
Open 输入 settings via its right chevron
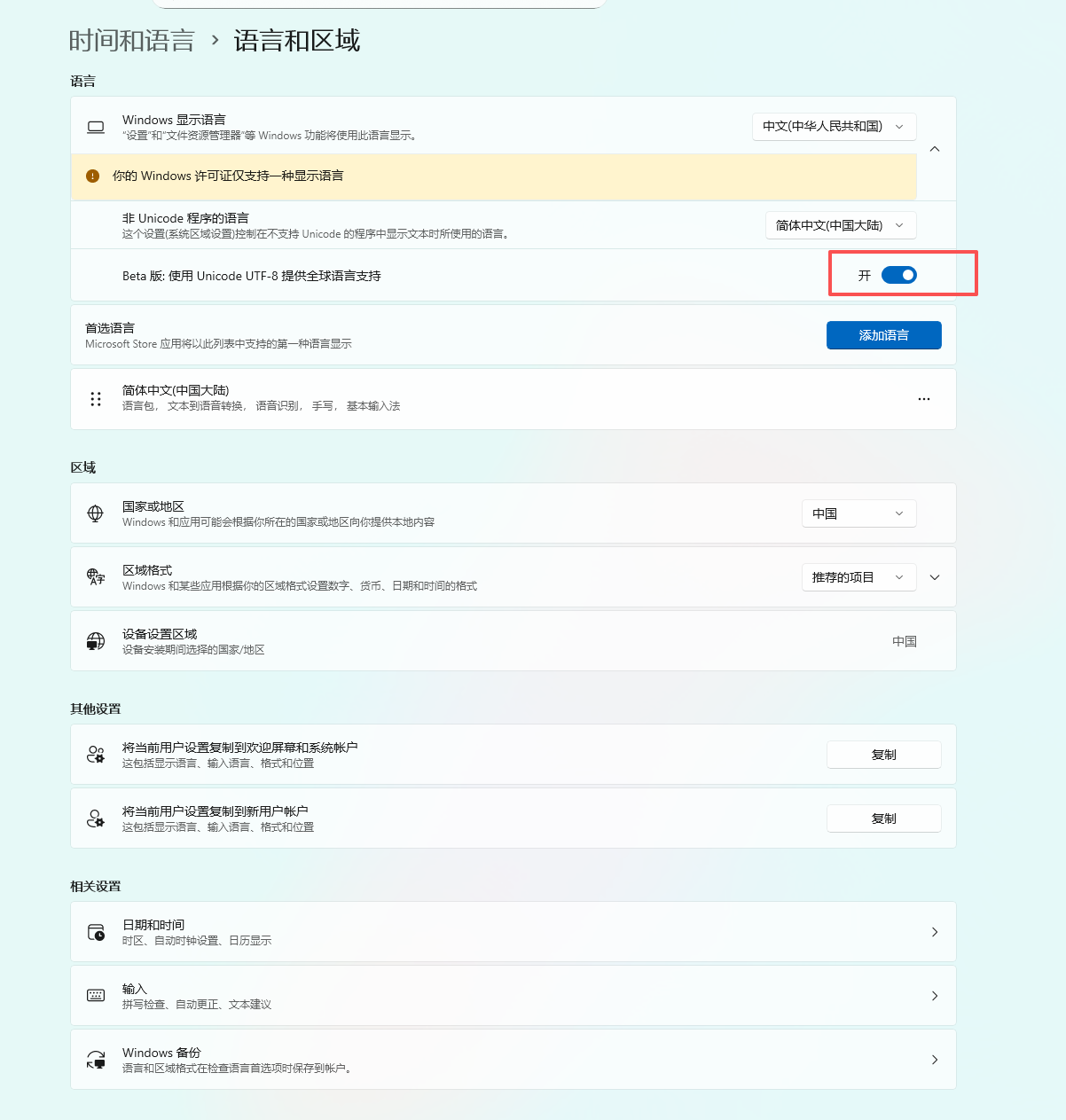click(x=935, y=996)
